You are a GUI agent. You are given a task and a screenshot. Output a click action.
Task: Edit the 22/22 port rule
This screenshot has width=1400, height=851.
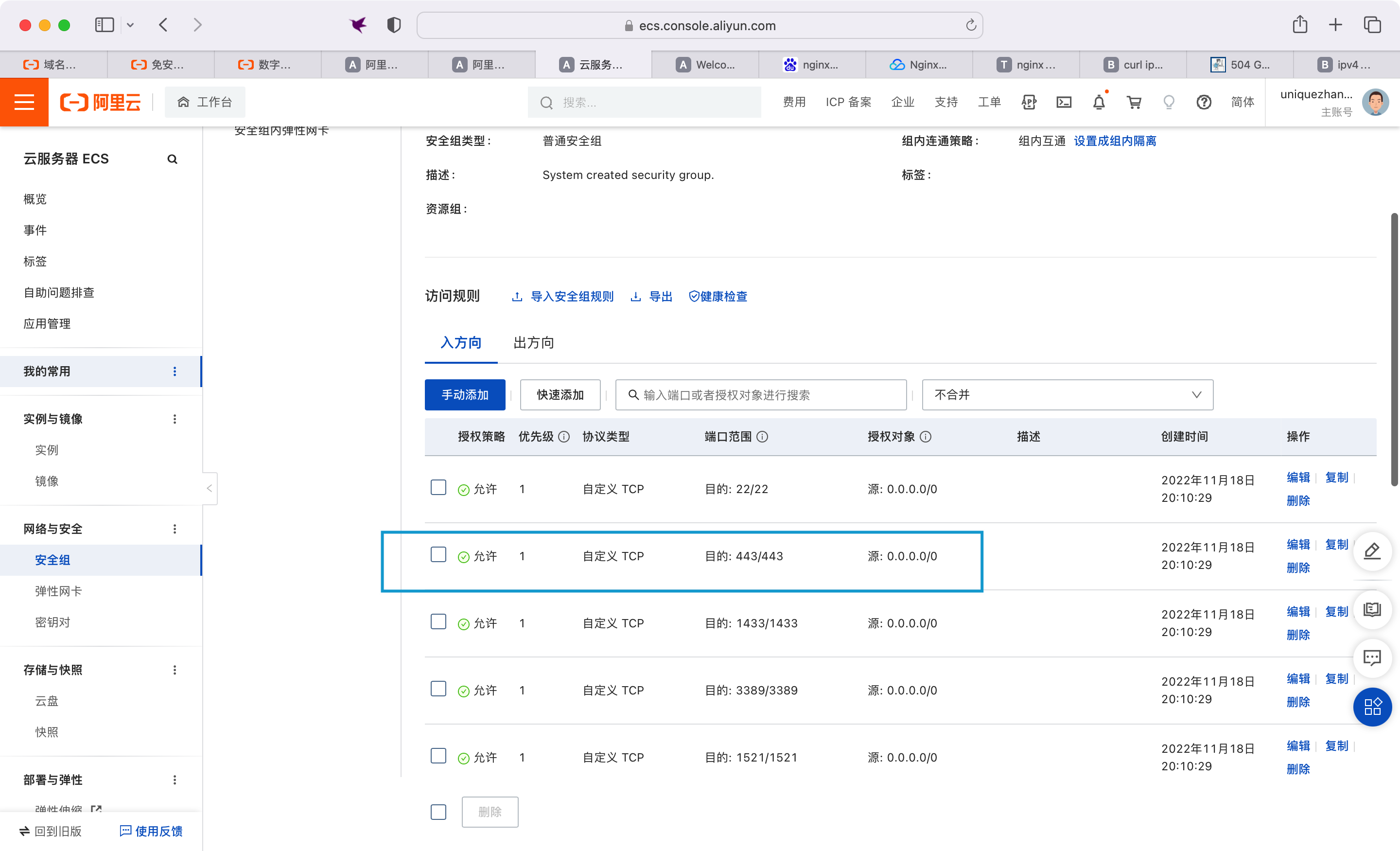pyautogui.click(x=1298, y=478)
